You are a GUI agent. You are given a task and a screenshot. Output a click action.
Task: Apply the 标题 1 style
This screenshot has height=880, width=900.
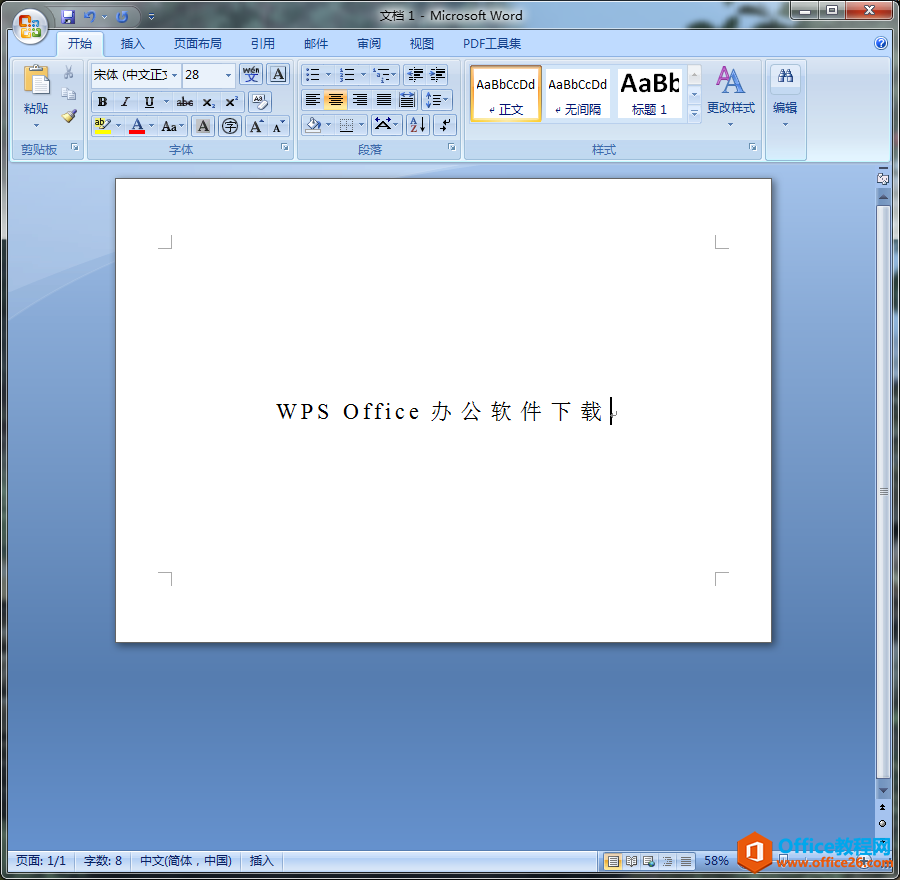[x=649, y=93]
